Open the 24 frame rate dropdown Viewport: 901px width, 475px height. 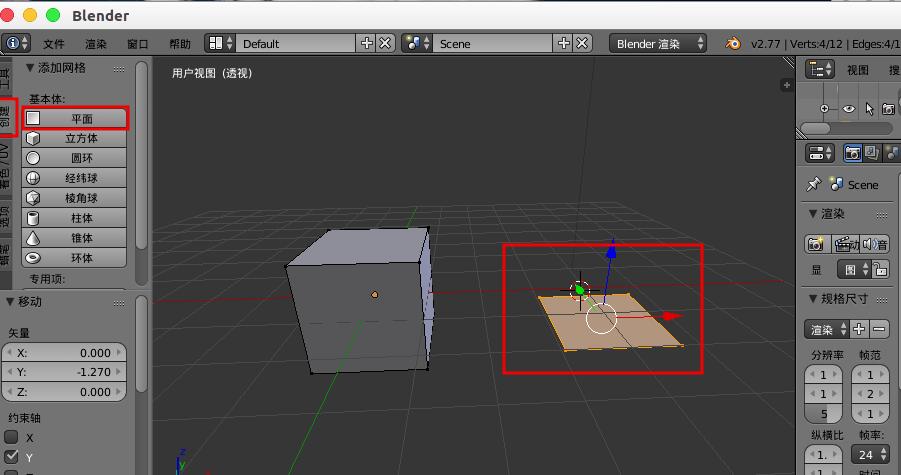871,455
